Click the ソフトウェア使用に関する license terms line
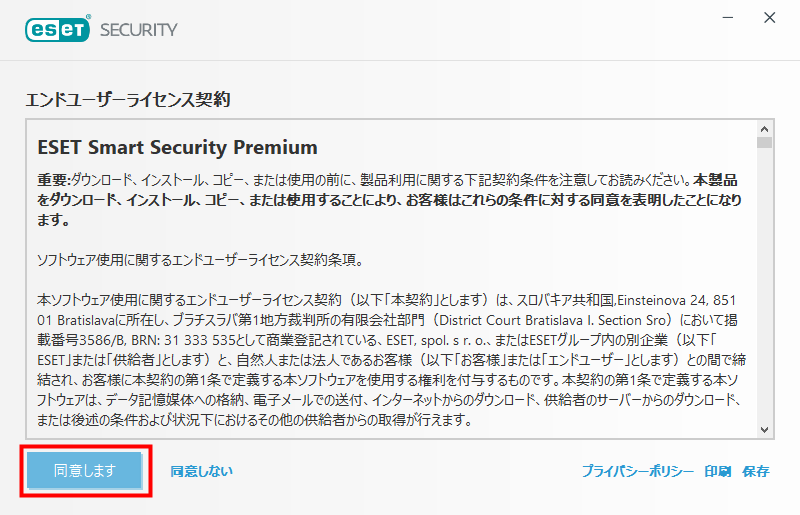Image resolution: width=800 pixels, height=515 pixels. click(201, 260)
